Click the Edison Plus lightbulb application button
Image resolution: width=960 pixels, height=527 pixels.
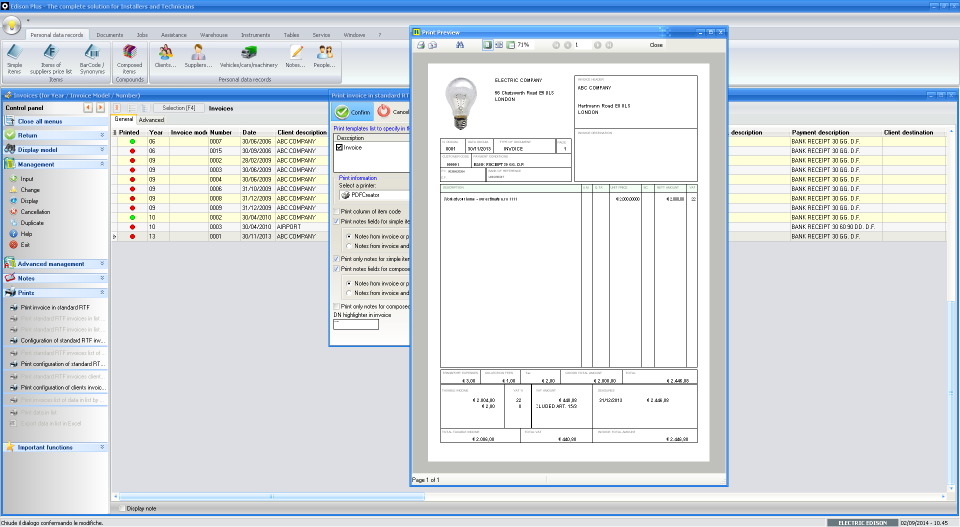tap(12, 24)
